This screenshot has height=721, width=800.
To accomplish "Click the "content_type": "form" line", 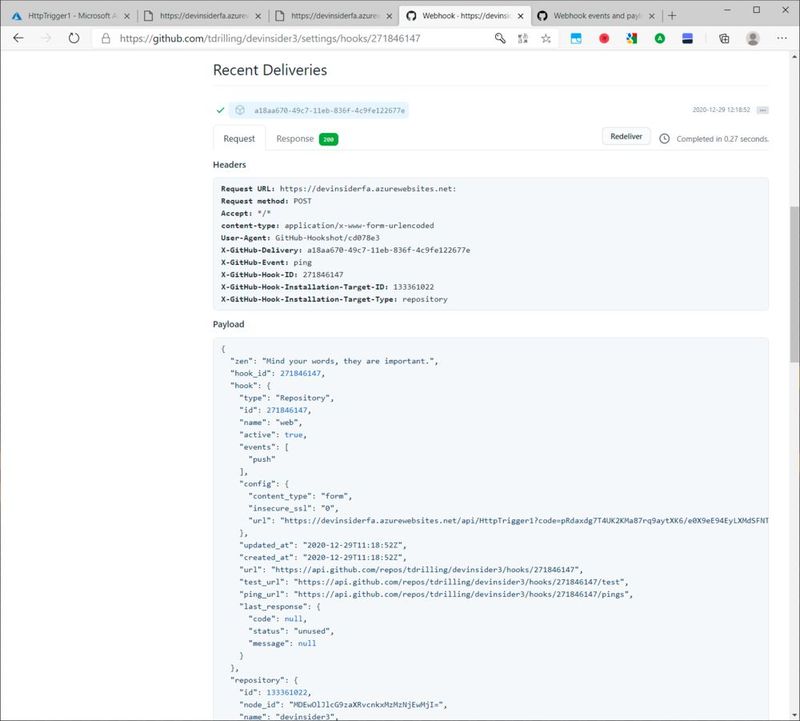I will pyautogui.click(x=299, y=496).
